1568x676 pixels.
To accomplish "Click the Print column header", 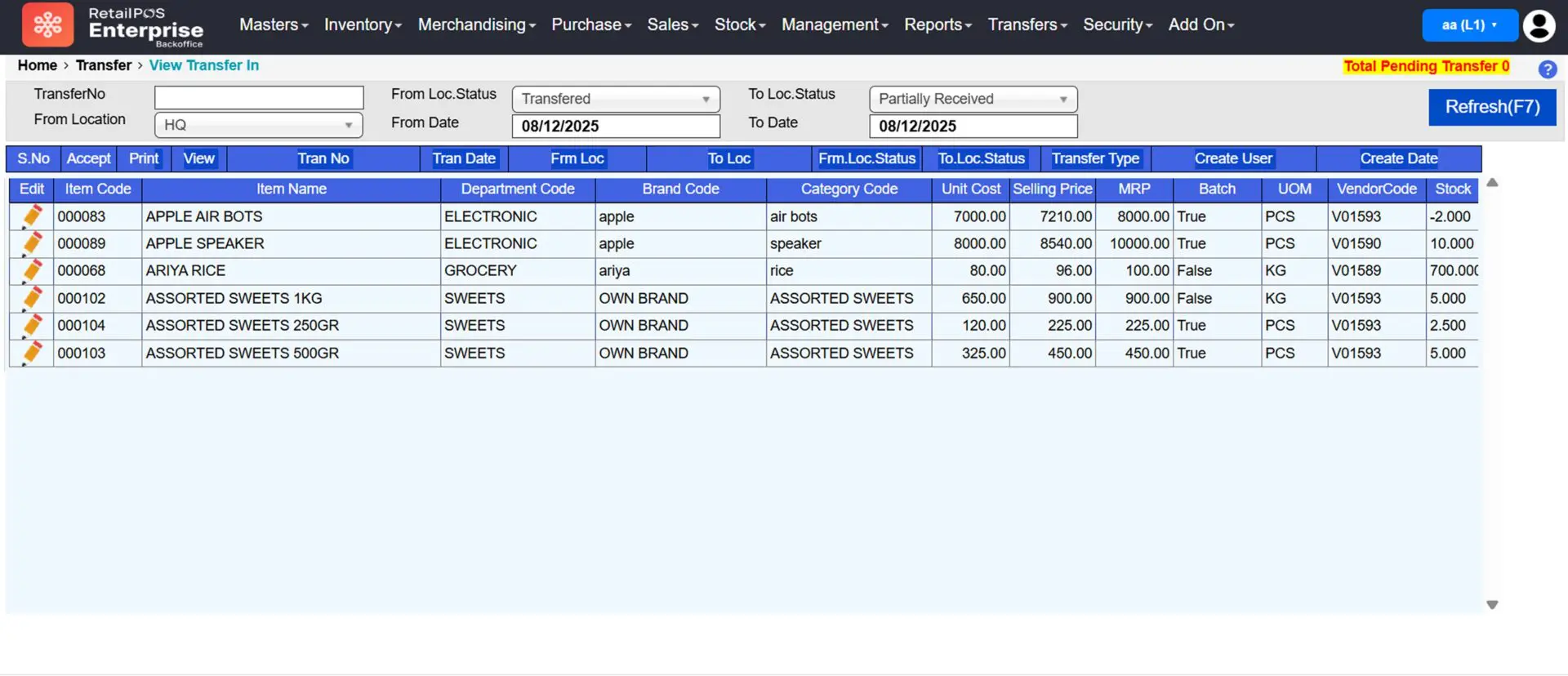I will (144, 158).
